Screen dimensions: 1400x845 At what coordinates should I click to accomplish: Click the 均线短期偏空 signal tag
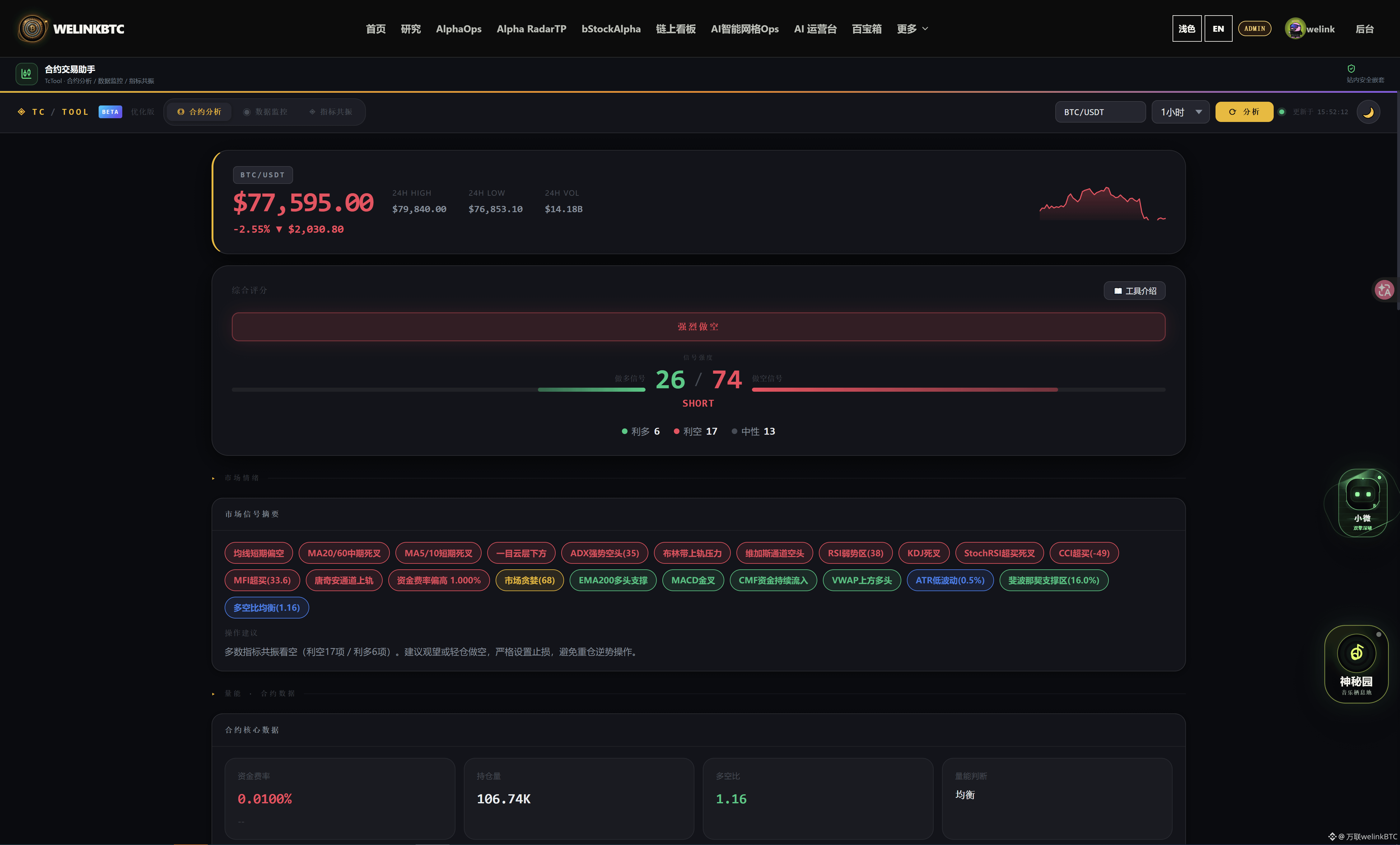coord(259,553)
